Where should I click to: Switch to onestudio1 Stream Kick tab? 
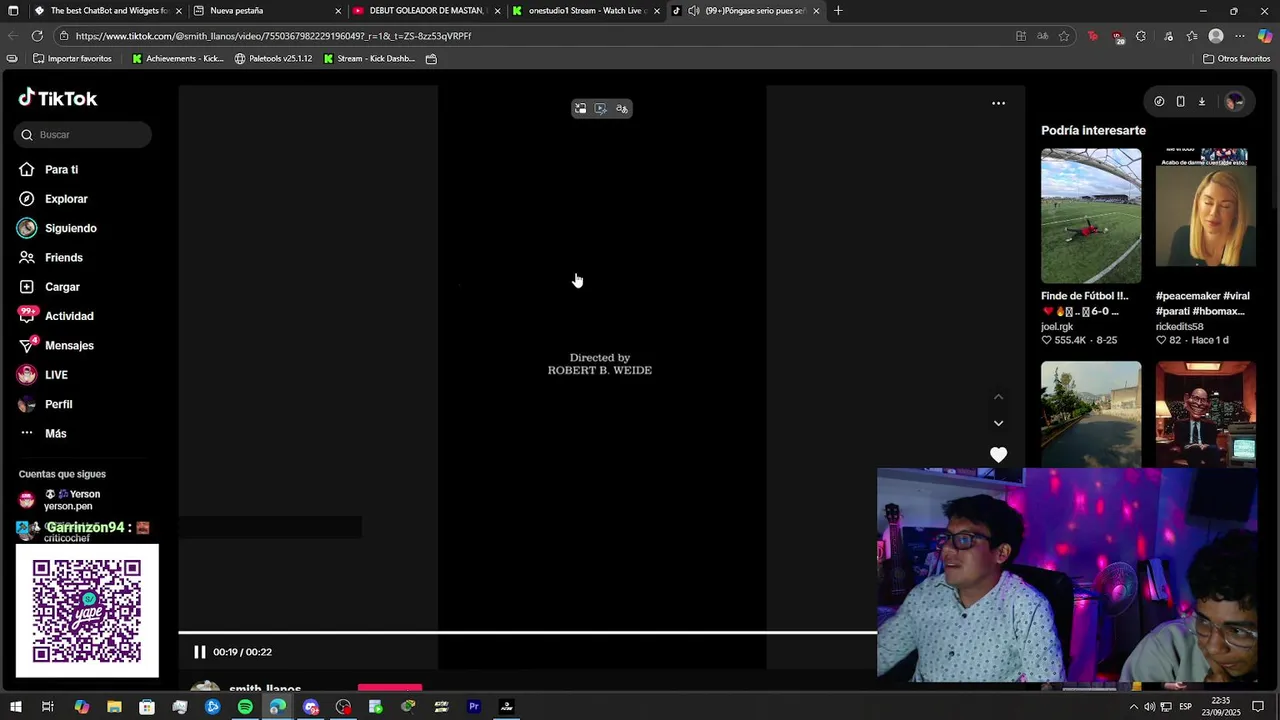584,11
